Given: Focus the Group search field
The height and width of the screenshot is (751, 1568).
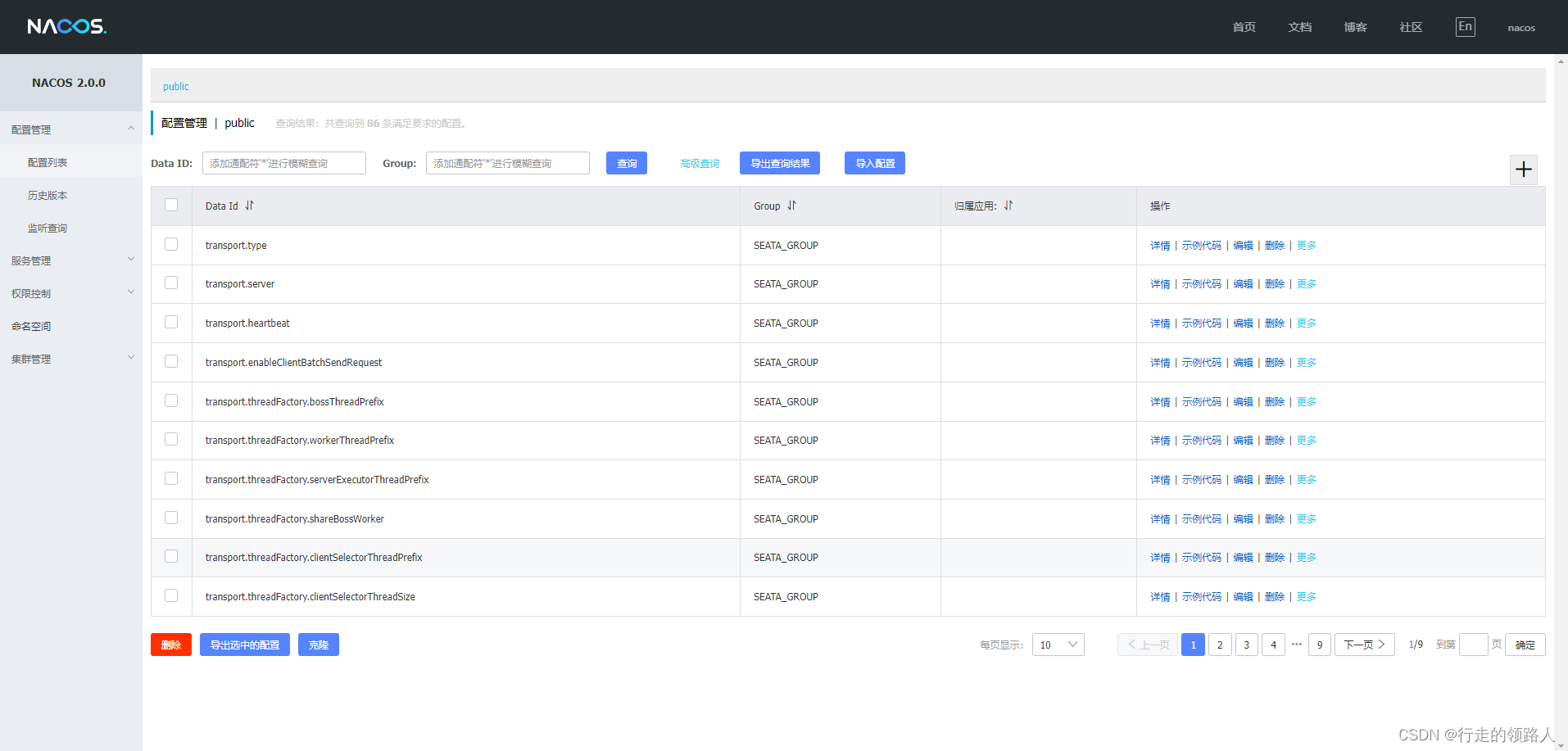Looking at the screenshot, I should pyautogui.click(x=508, y=163).
